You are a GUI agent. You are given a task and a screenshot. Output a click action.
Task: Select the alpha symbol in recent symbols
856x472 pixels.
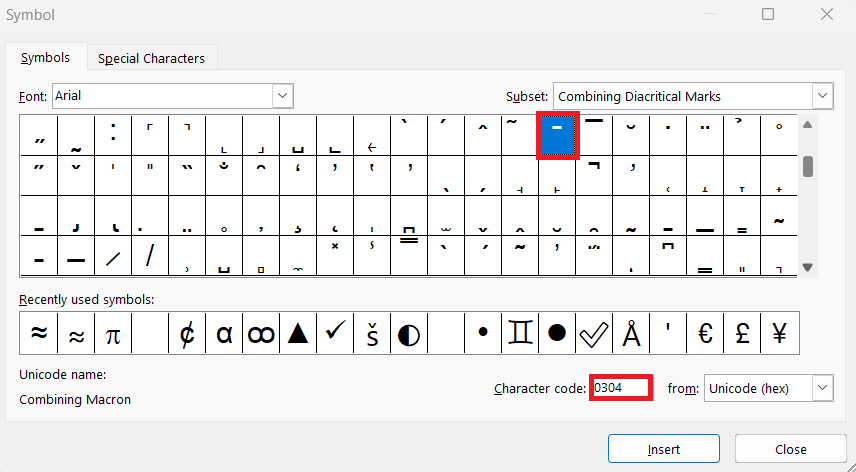point(224,333)
